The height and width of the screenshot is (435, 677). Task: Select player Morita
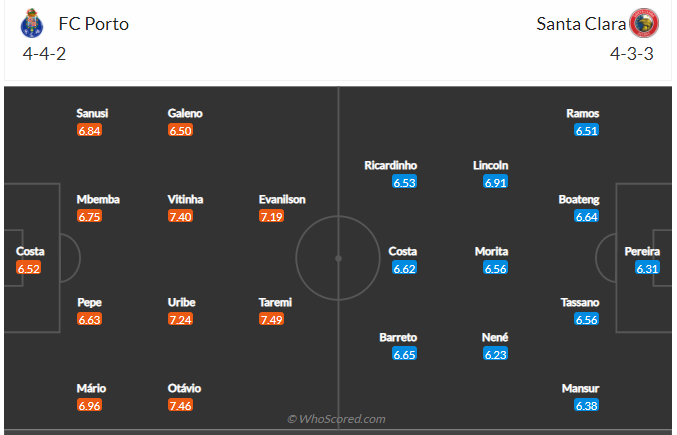pos(491,251)
